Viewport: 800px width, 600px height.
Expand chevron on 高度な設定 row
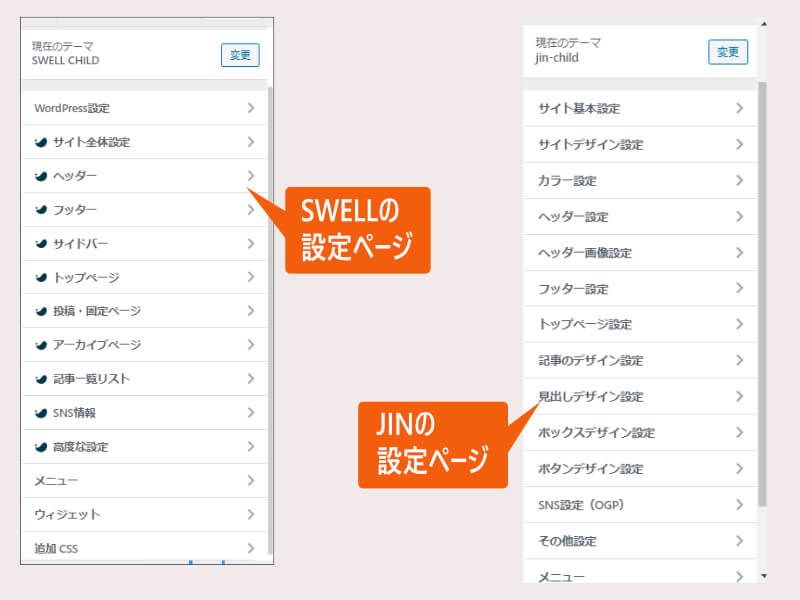[251, 446]
